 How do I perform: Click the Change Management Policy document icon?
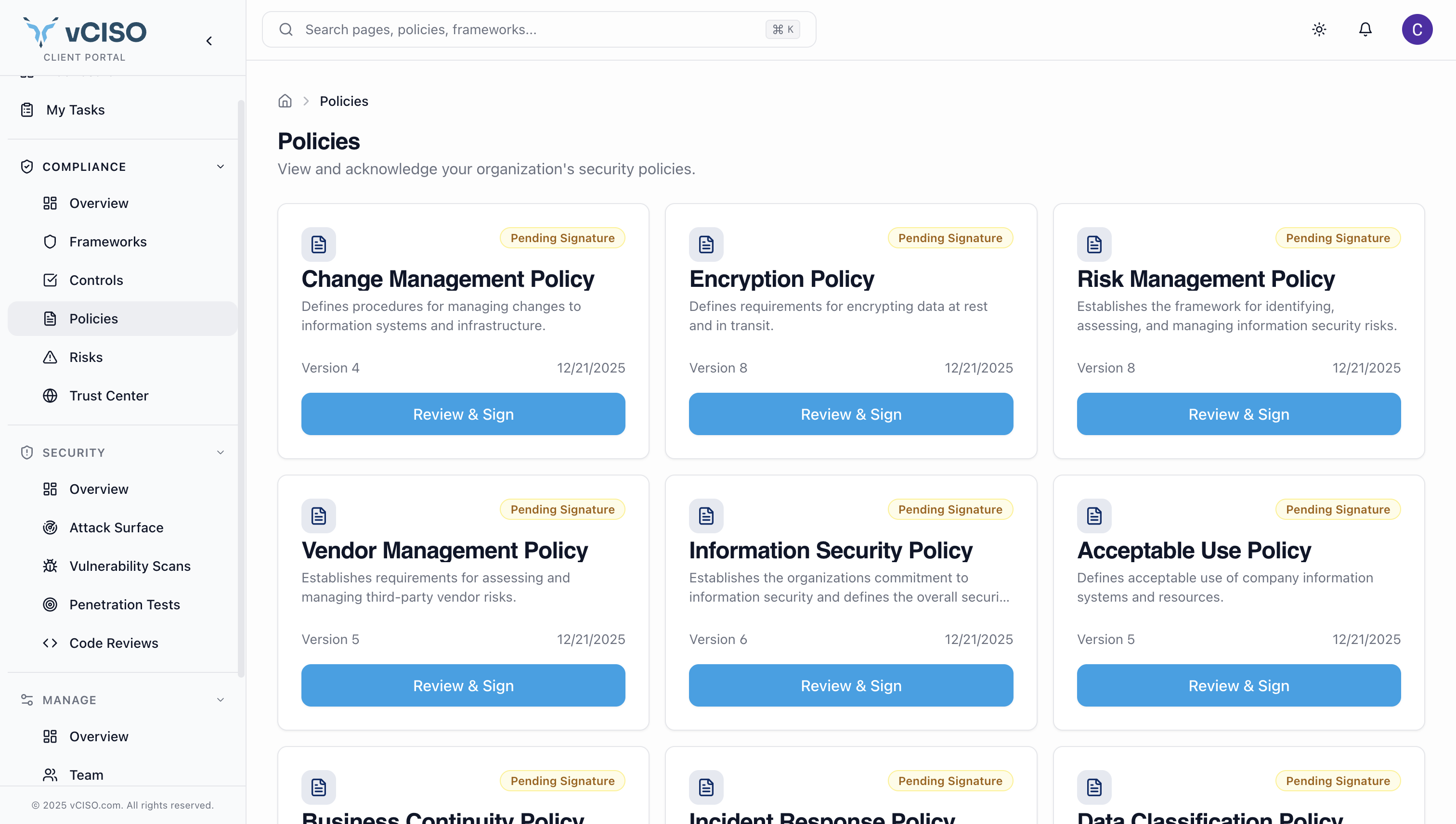pos(319,245)
